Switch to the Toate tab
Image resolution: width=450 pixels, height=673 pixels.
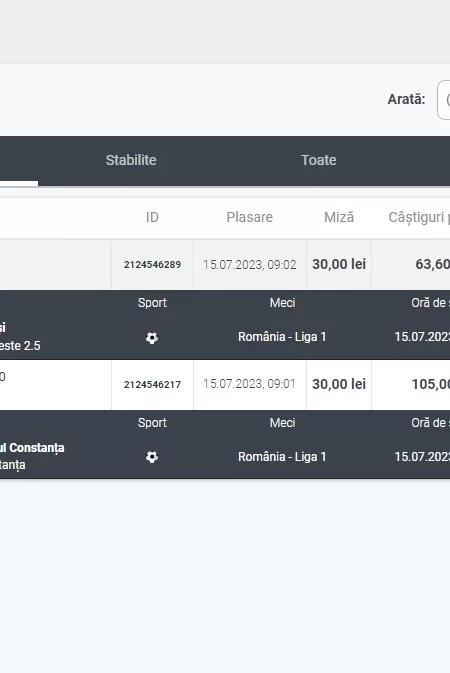319,160
